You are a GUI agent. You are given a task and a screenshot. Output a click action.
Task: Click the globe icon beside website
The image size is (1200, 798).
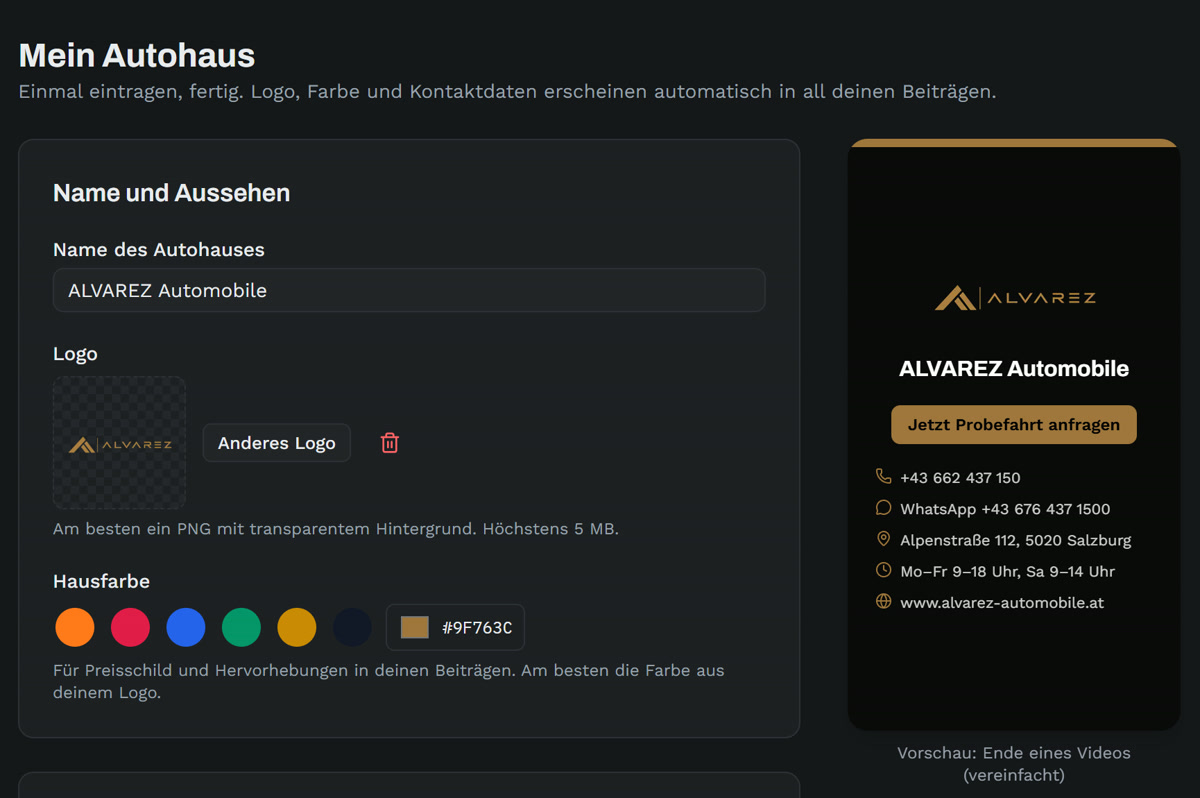[x=883, y=602]
